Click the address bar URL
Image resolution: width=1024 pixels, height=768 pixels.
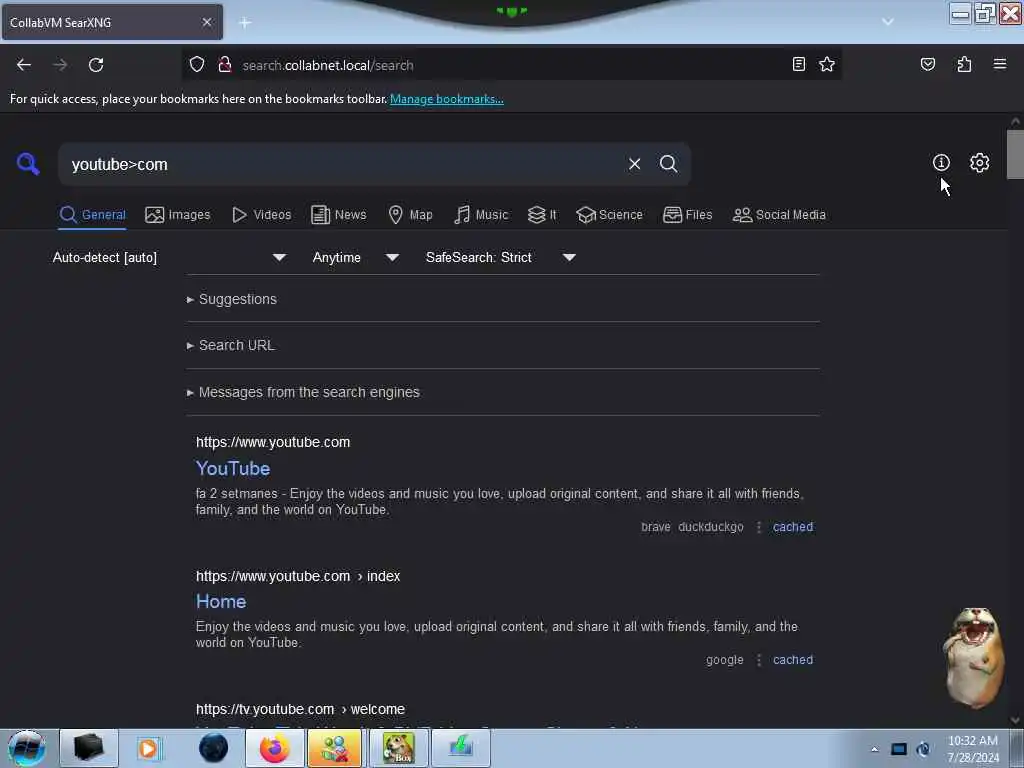coord(328,65)
